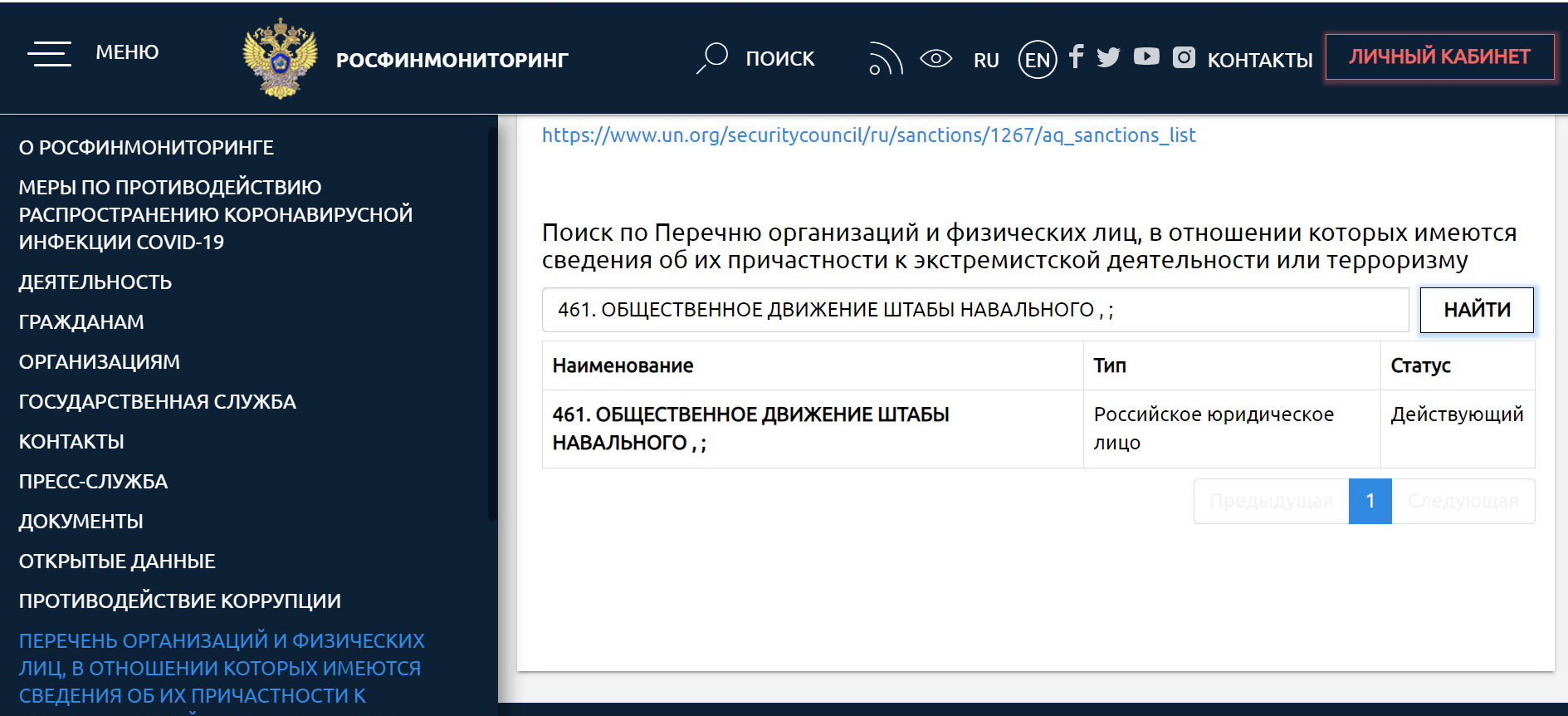Viewport: 1568px width, 716px height.
Task: Open ГОСУДАРСТВЕННАЯ СЛУЖБА in sidebar
Action: [x=158, y=402]
